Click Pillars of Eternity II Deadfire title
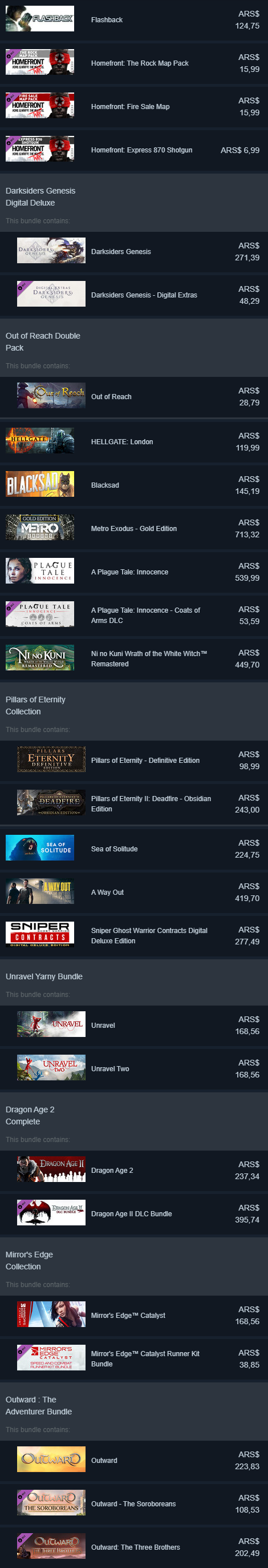 pyautogui.click(x=151, y=803)
